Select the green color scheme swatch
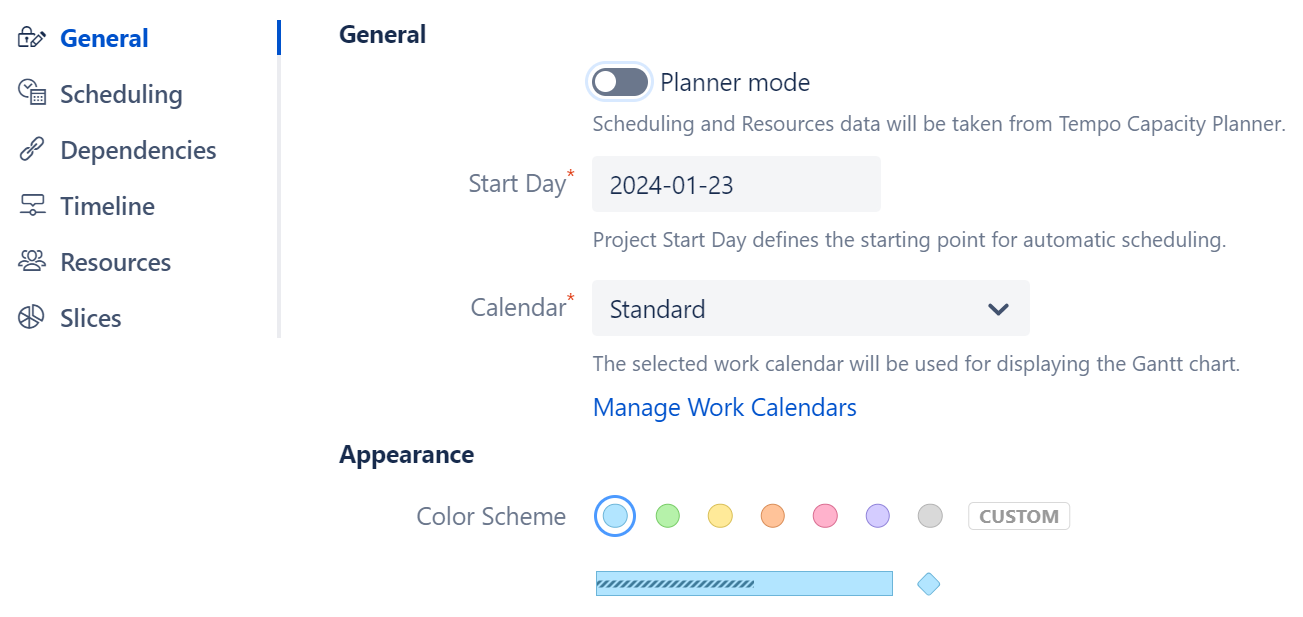The height and width of the screenshot is (617, 1303). click(x=668, y=516)
